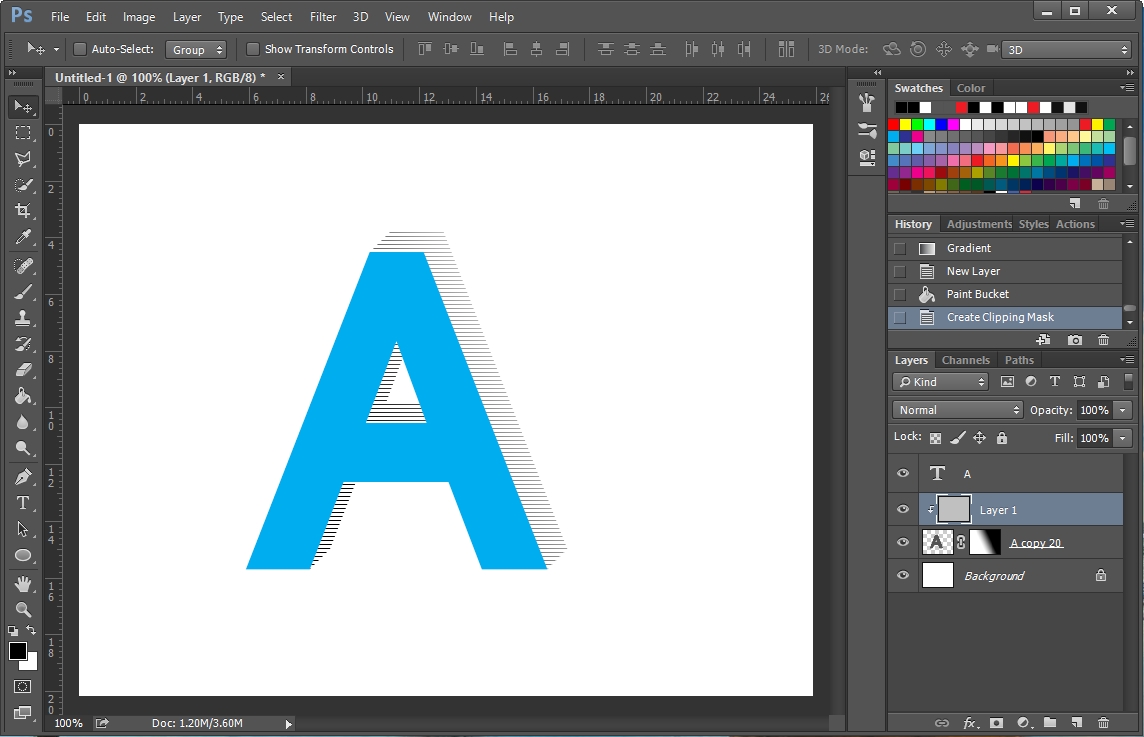This screenshot has height=737, width=1144.
Task: Select the Polygonal Lasso tool
Action: [x=23, y=159]
